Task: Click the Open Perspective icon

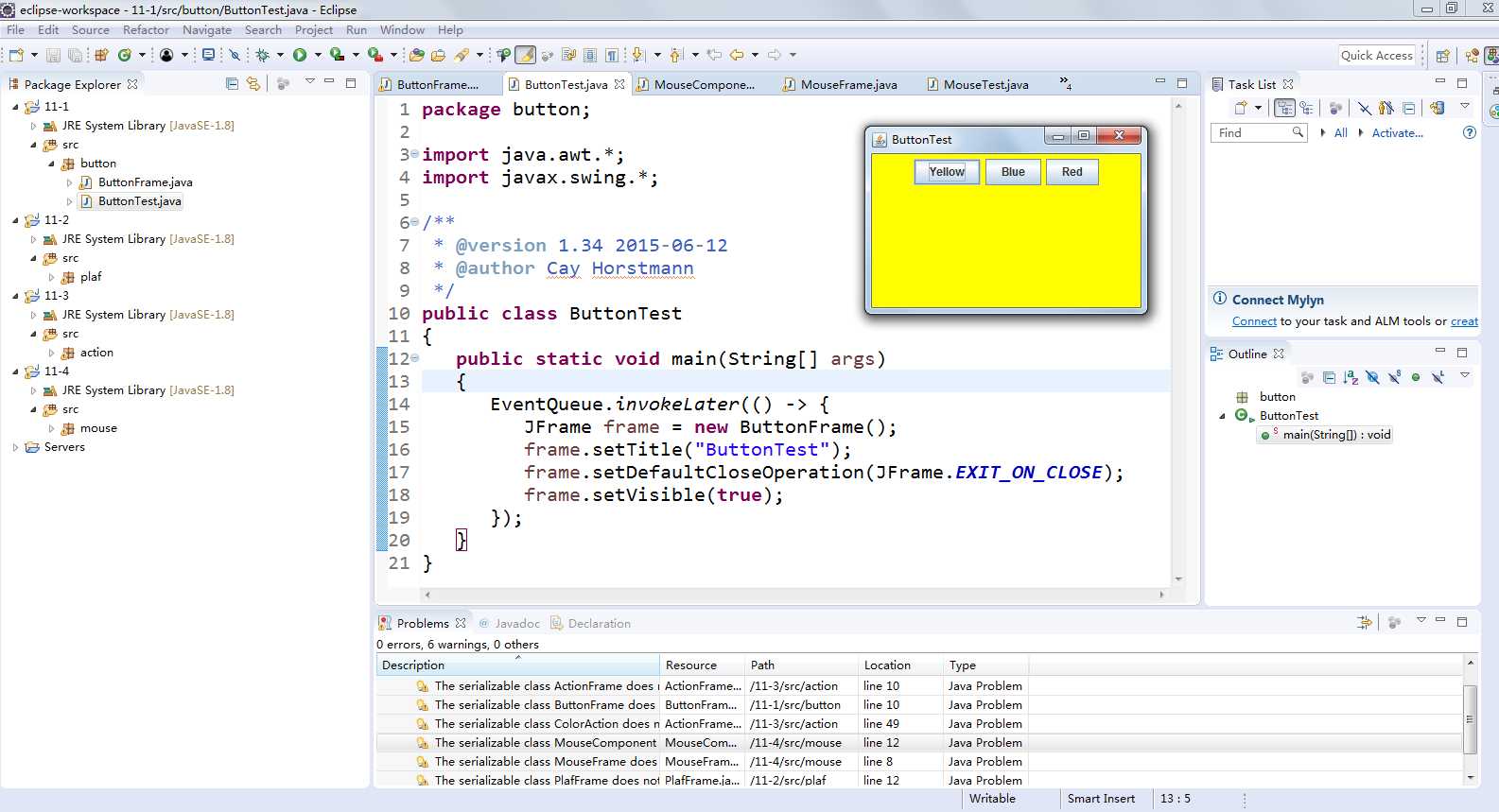Action: (x=1442, y=56)
